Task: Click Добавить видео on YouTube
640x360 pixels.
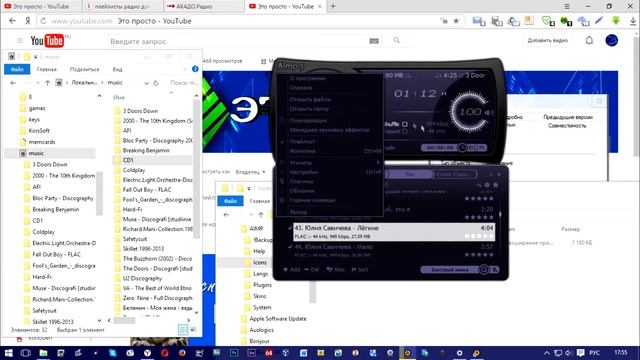Action: [547, 40]
